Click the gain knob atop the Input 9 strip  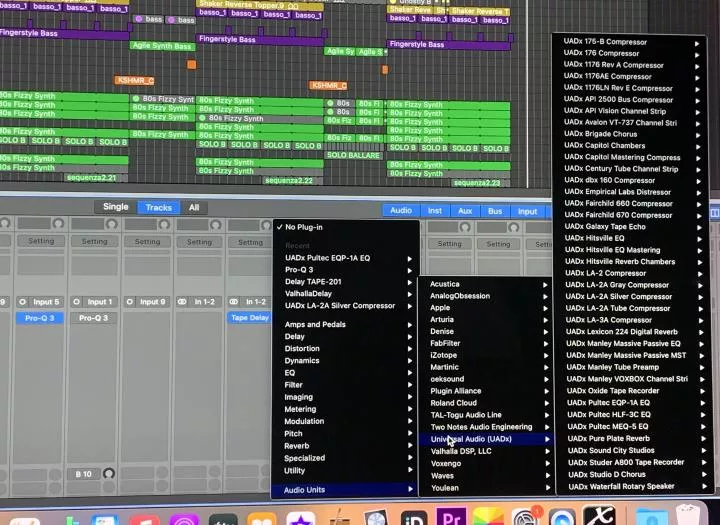tap(164, 225)
